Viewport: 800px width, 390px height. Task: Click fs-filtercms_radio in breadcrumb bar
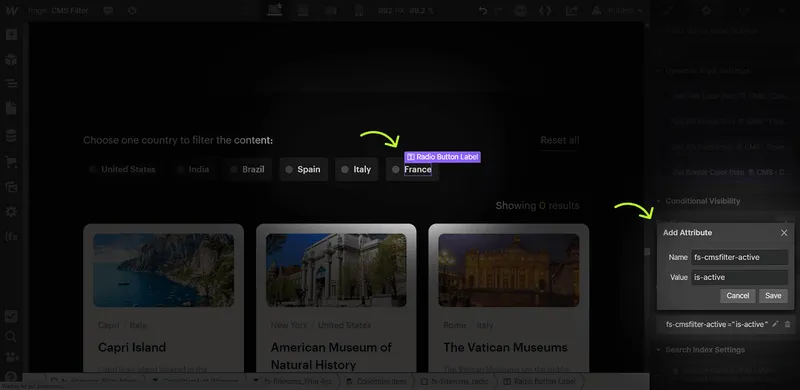[x=455, y=381]
